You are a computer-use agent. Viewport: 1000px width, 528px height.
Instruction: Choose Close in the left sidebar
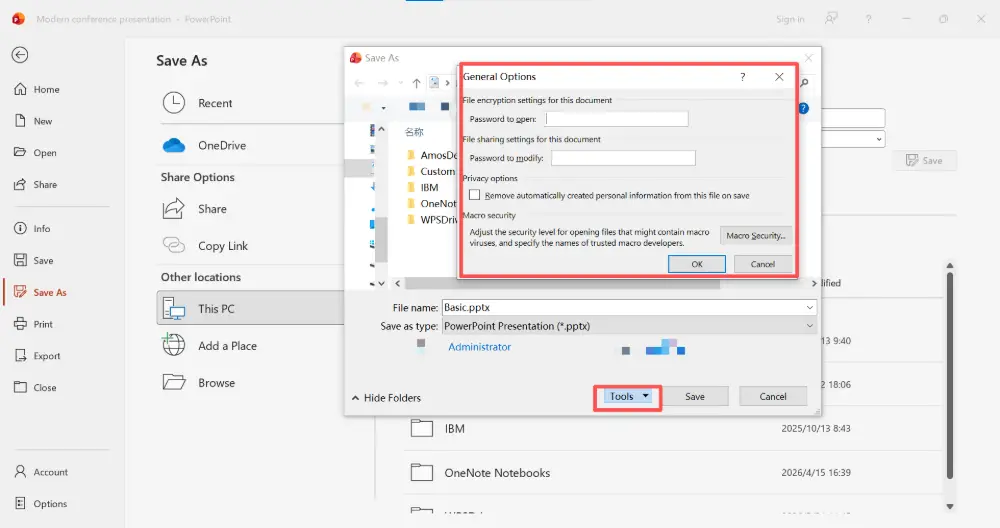36,387
